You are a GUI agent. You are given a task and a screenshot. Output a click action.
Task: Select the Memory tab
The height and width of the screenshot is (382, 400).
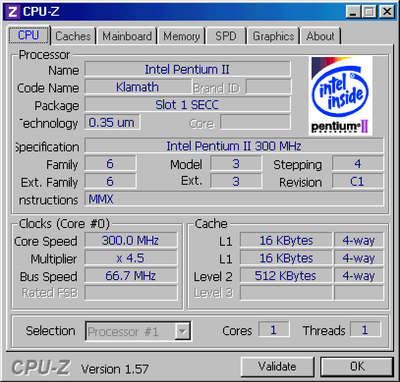pyautogui.click(x=182, y=36)
